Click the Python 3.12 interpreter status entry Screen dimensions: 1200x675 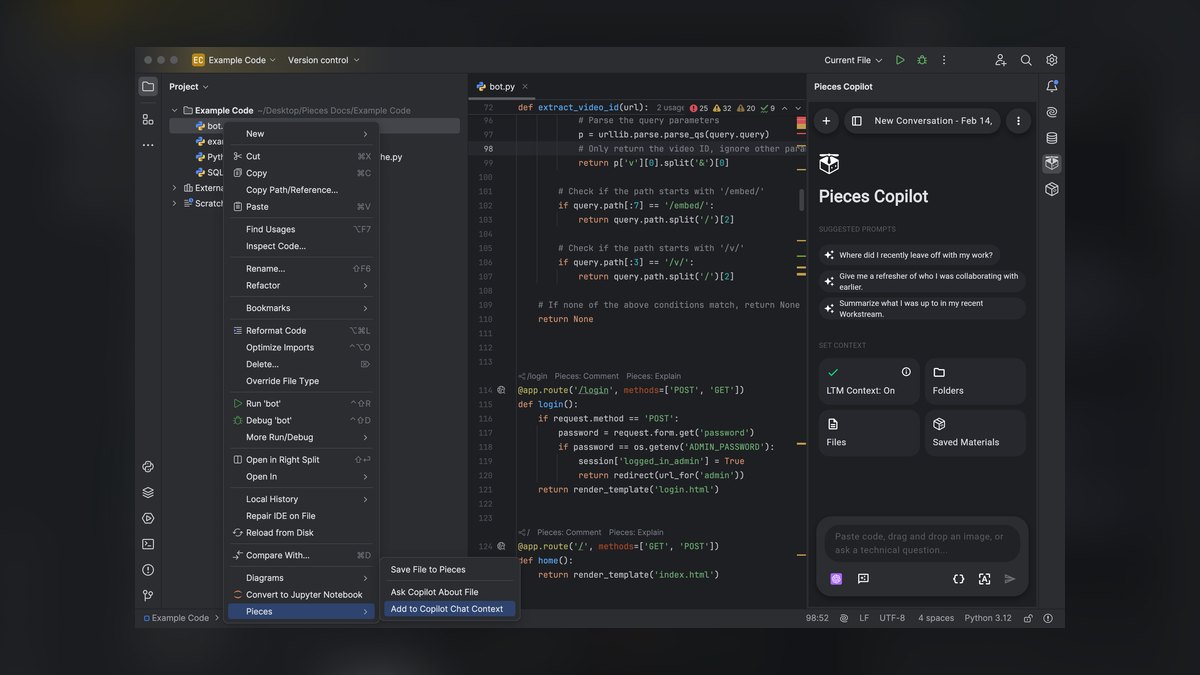pos(988,618)
